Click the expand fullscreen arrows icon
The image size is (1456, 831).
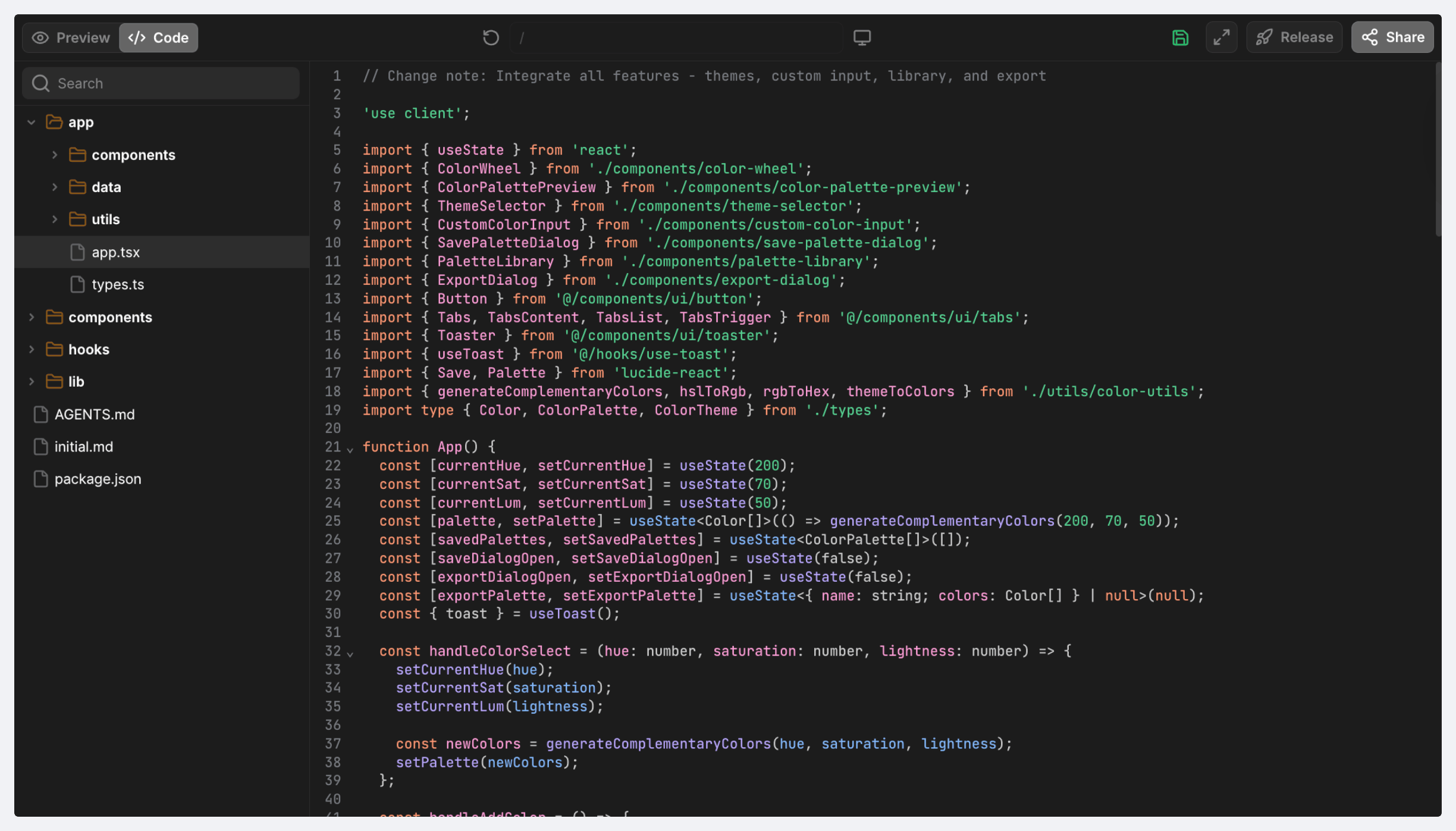click(1222, 37)
